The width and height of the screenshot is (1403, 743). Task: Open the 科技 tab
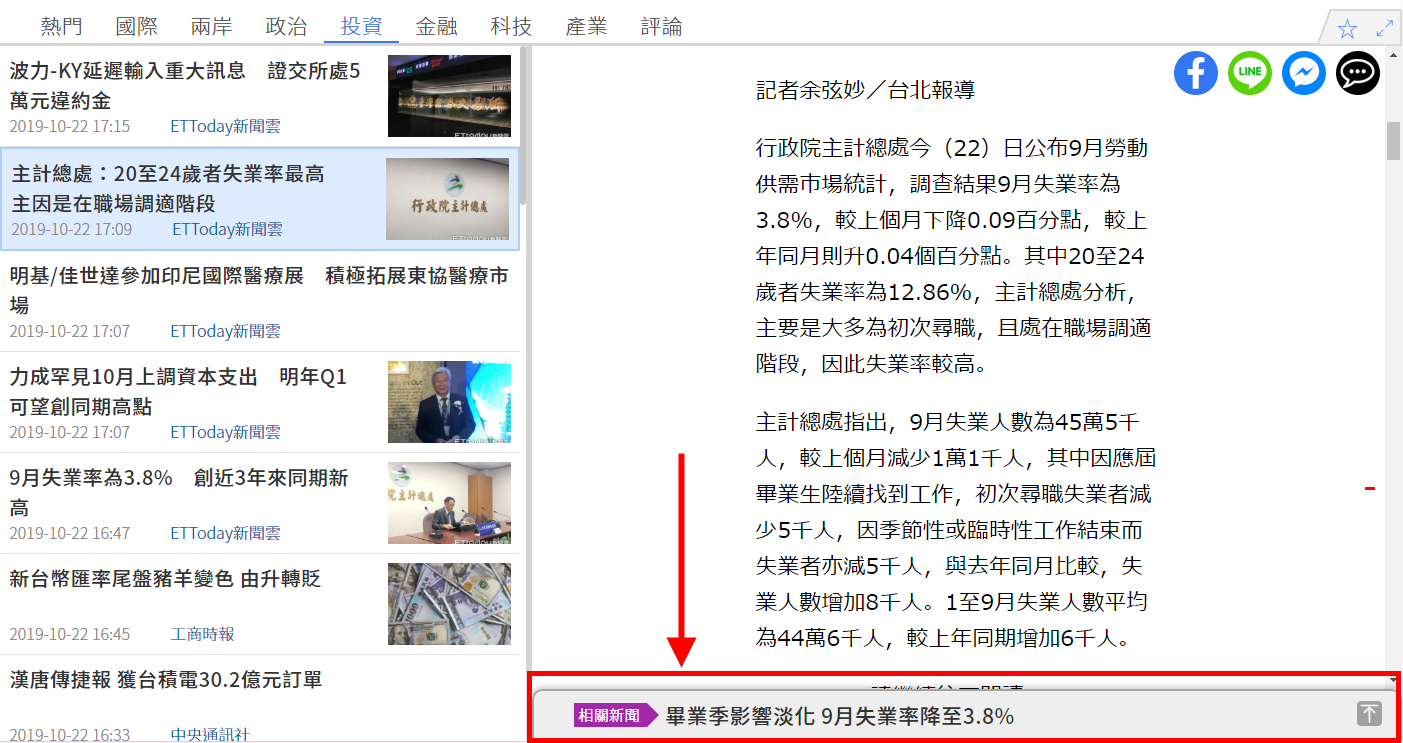coord(512,27)
